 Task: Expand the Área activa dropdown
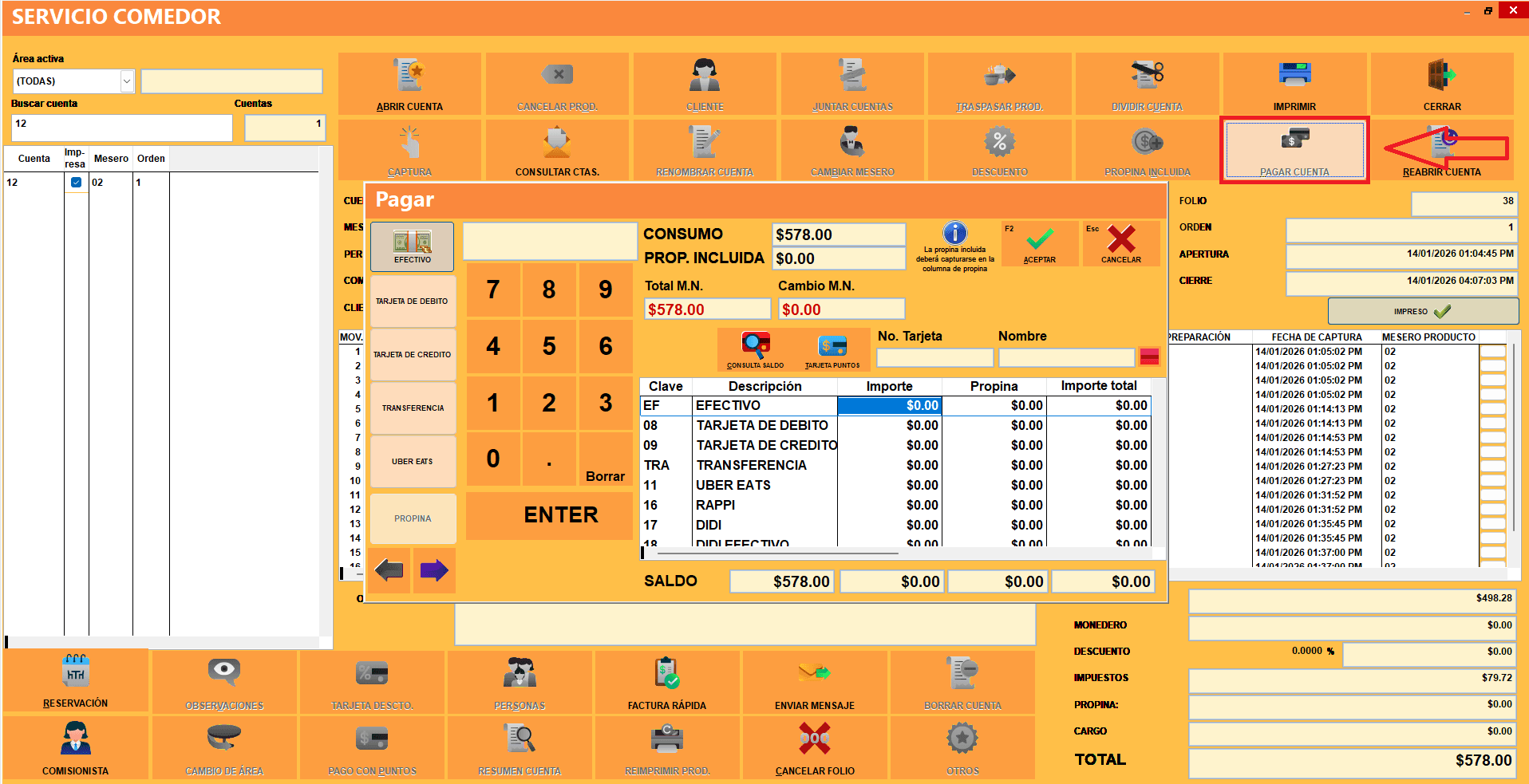click(x=126, y=81)
